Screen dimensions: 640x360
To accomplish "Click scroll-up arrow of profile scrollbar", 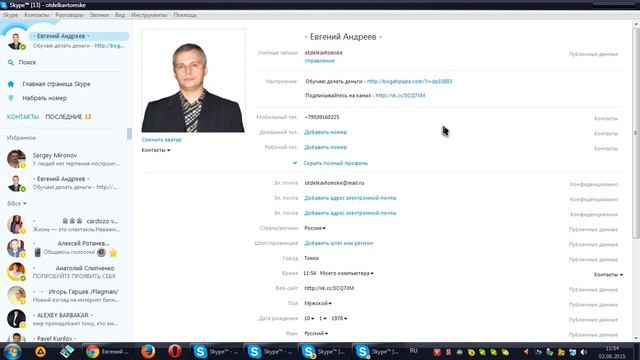I will tap(636, 25).
